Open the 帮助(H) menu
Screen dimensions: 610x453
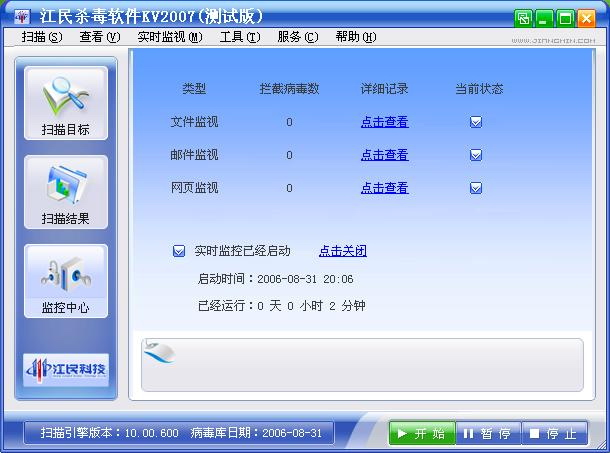356,37
